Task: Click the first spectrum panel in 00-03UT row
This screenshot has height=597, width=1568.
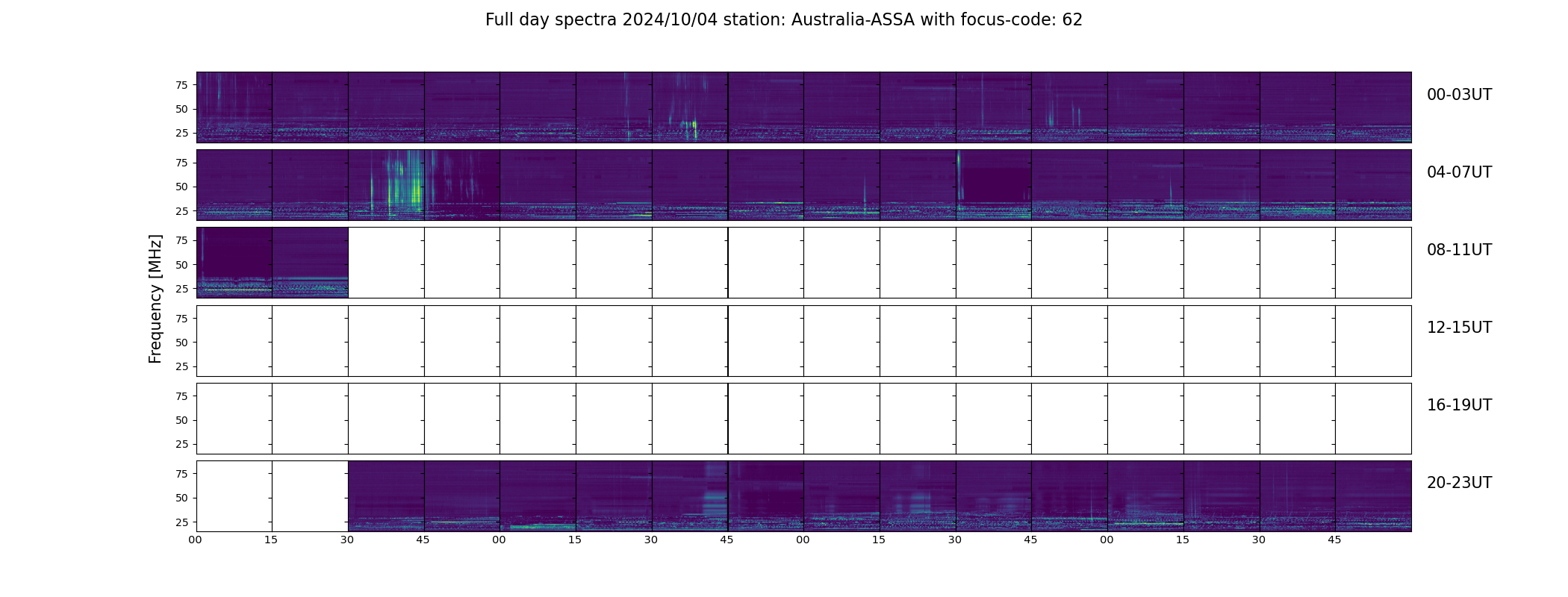Action: [x=234, y=107]
